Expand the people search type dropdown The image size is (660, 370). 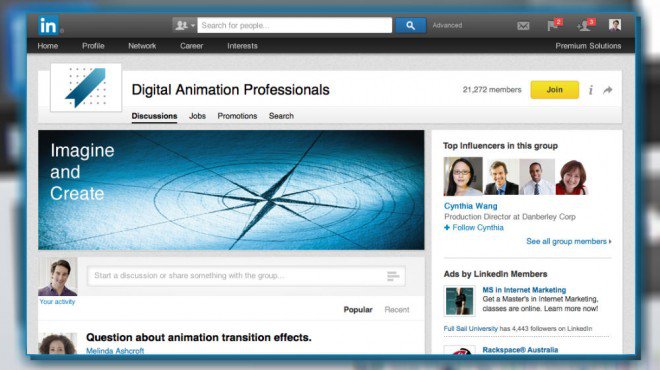184,25
